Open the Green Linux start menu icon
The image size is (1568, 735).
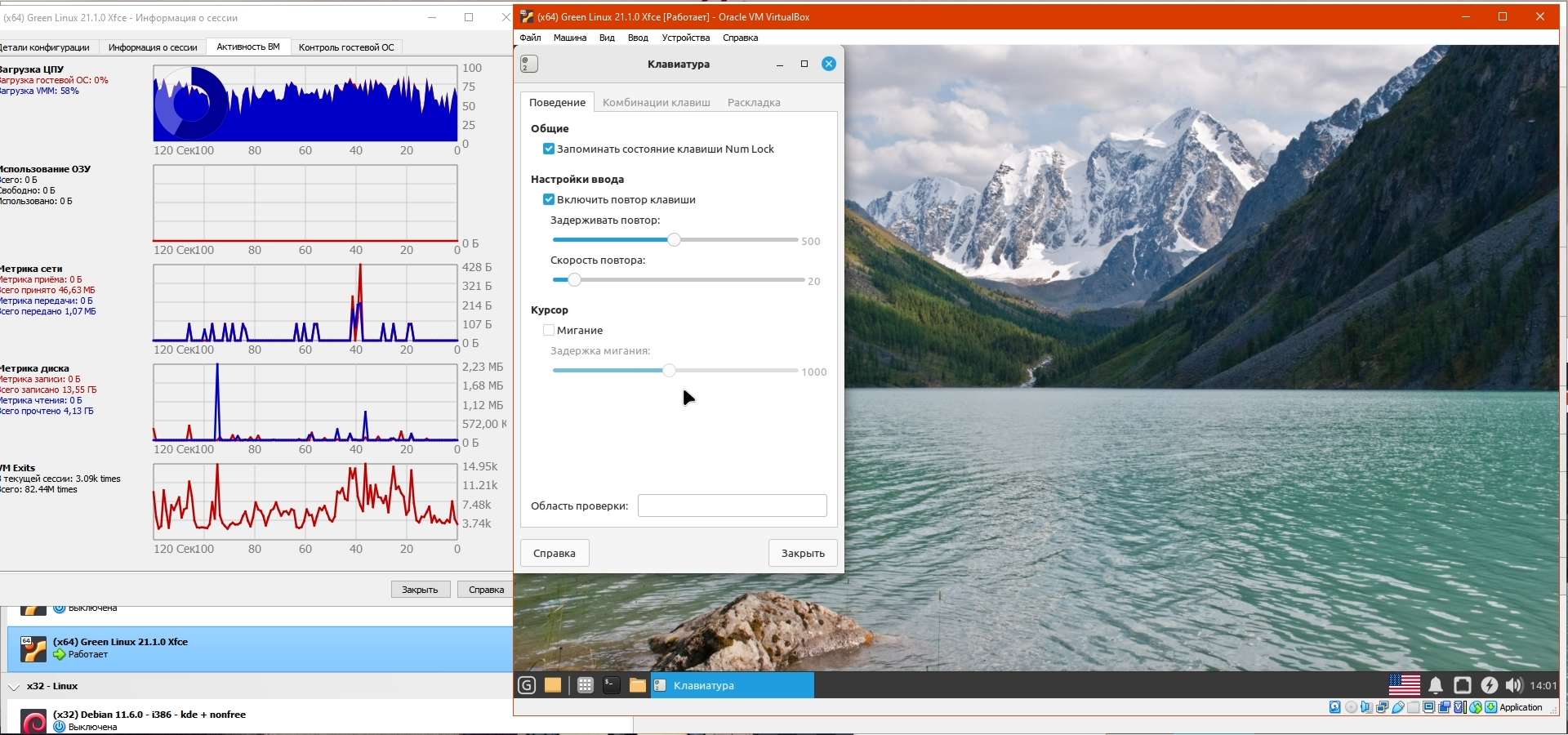(x=527, y=685)
